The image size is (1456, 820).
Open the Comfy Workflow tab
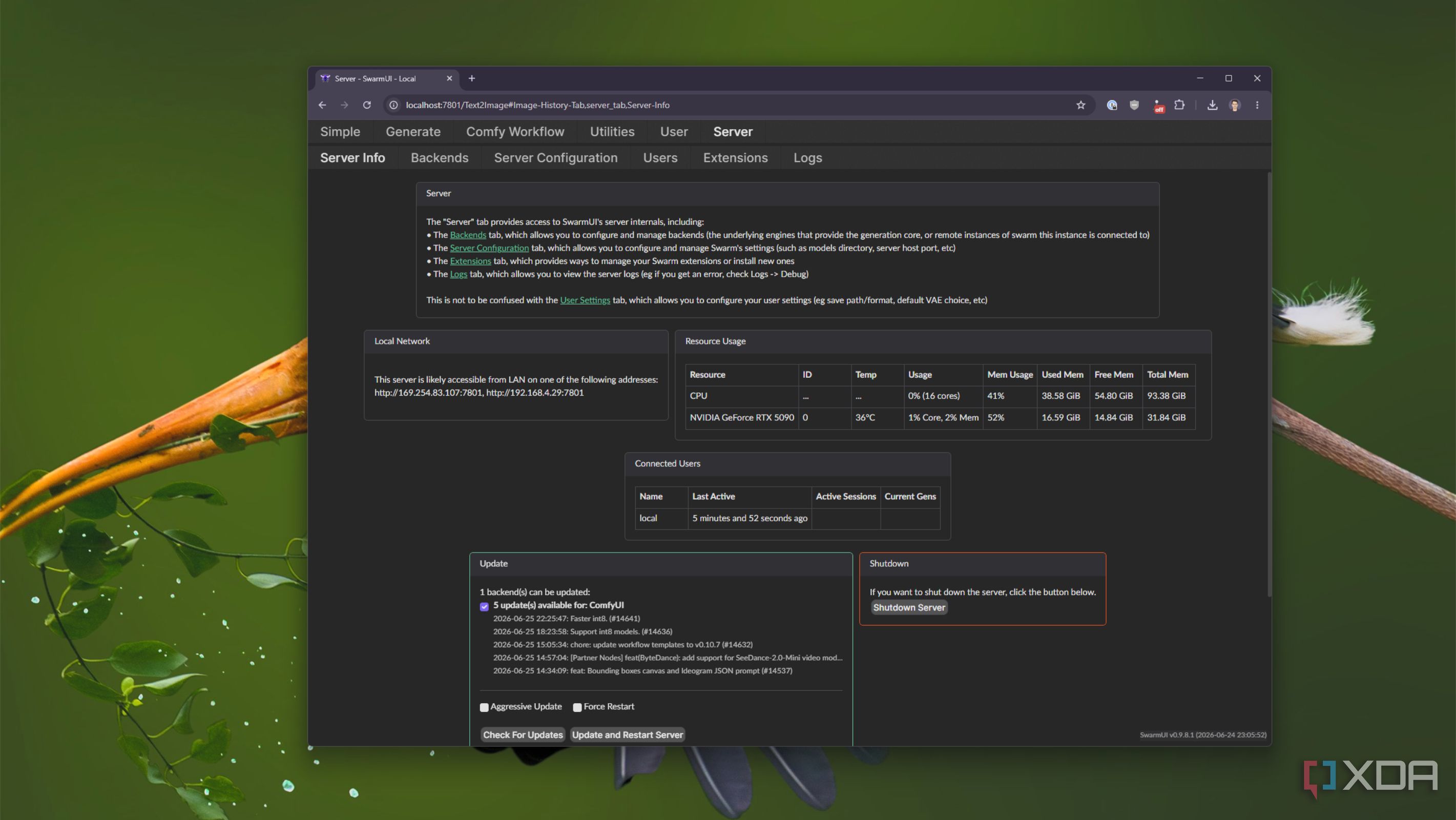click(x=515, y=132)
